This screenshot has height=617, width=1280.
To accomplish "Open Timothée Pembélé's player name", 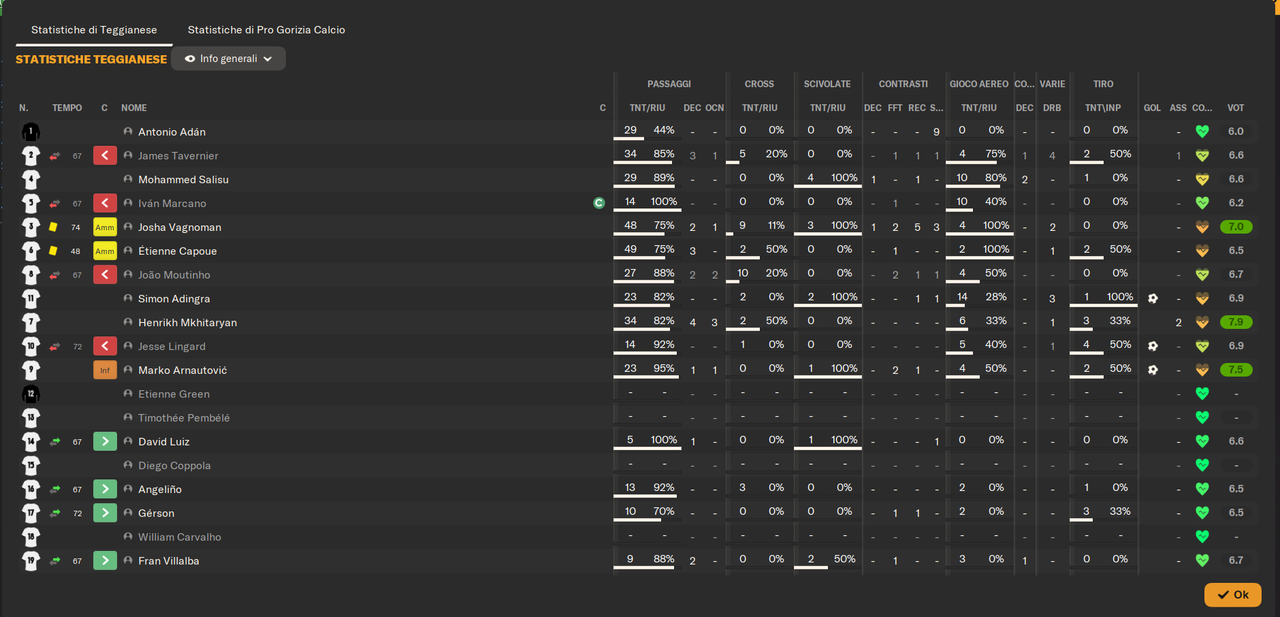I will coord(184,418).
